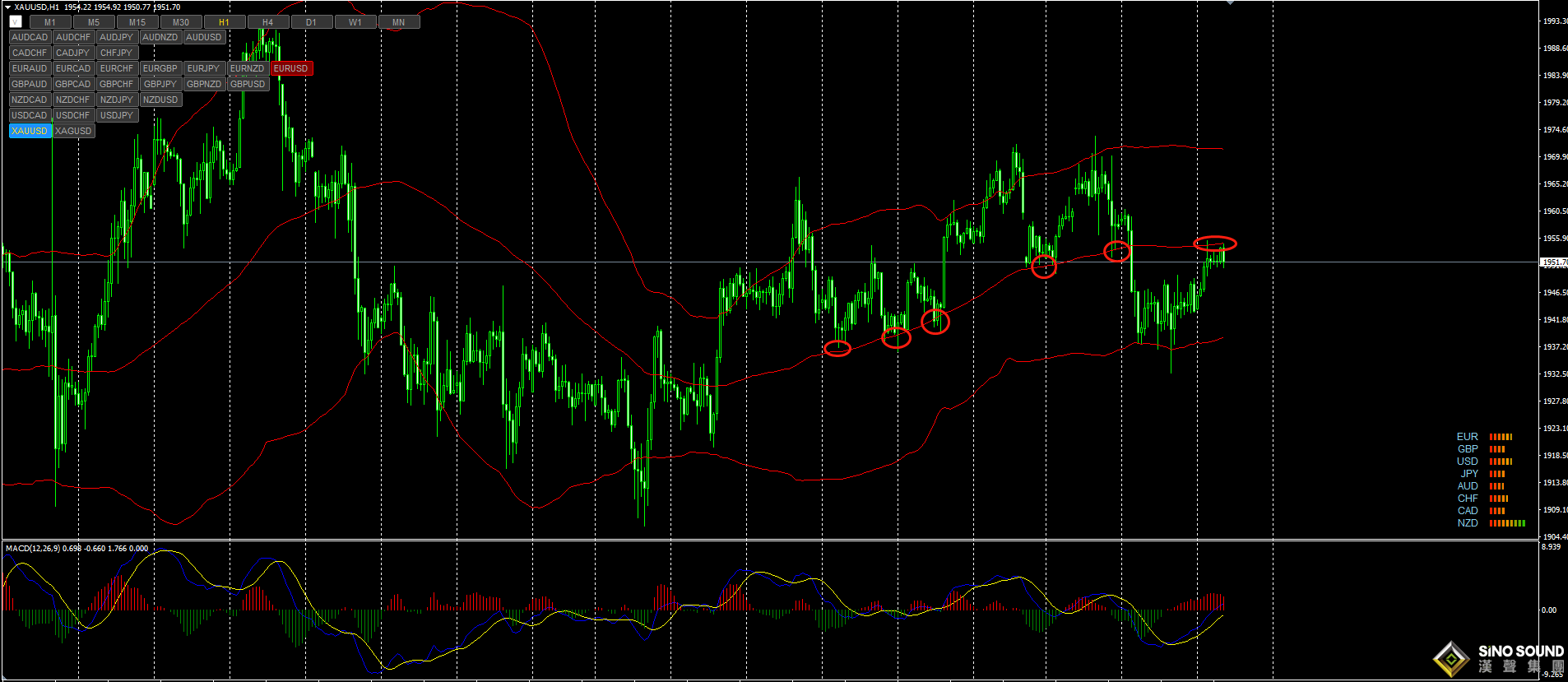Switch chart to M1 timeframe
The image size is (1568, 682).
[x=50, y=22]
